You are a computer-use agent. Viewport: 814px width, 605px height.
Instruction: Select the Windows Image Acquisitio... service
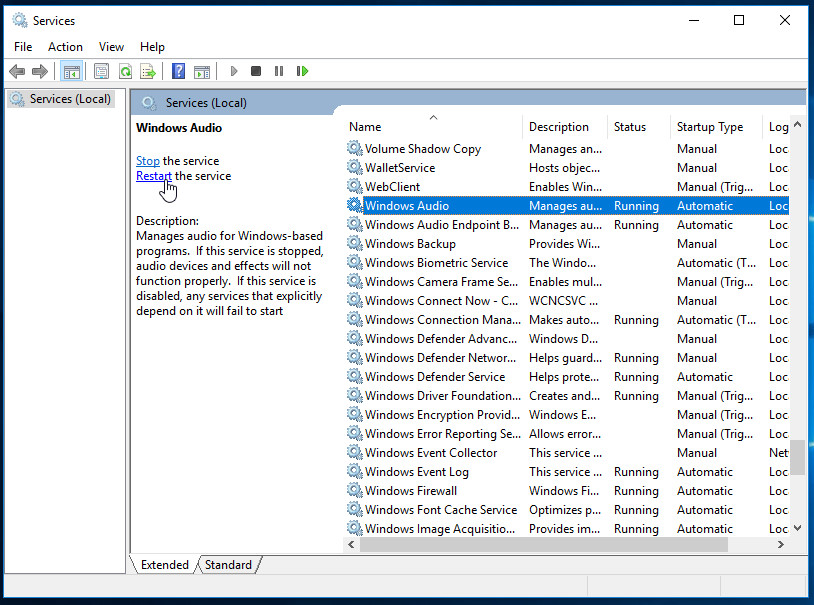tap(567, 529)
